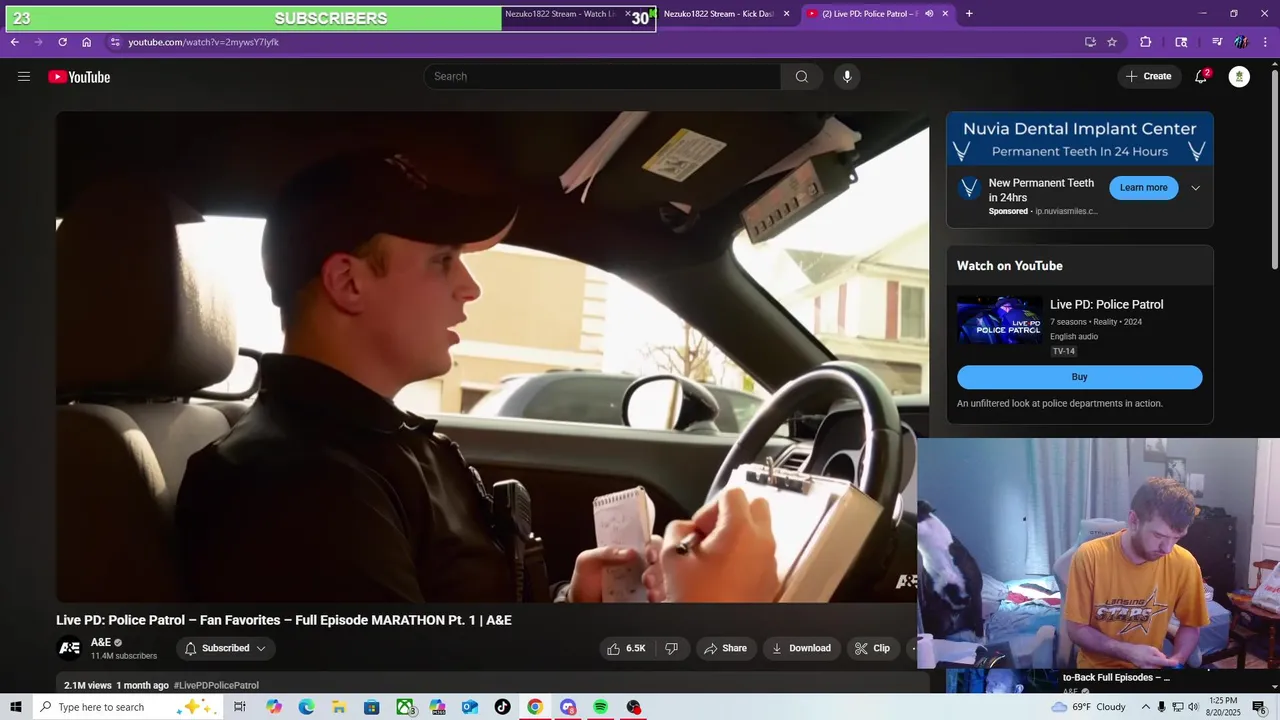
Task: Select the Live PD: Police Patrol tab
Action: coord(868,14)
